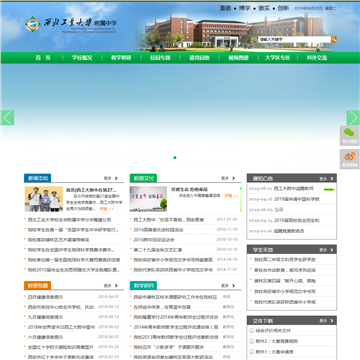The height and width of the screenshot is (360, 360).
Task: Open file 附件2：大赛竞赛规则
Action: 277,341
